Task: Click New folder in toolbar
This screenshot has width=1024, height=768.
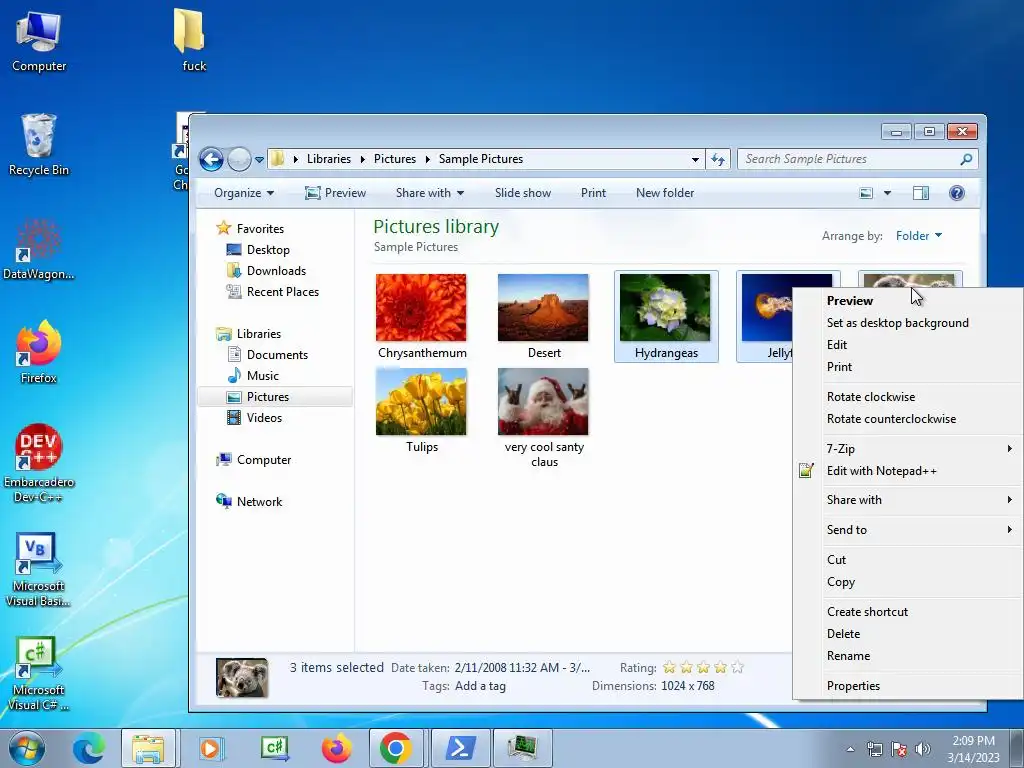Action: tap(665, 193)
